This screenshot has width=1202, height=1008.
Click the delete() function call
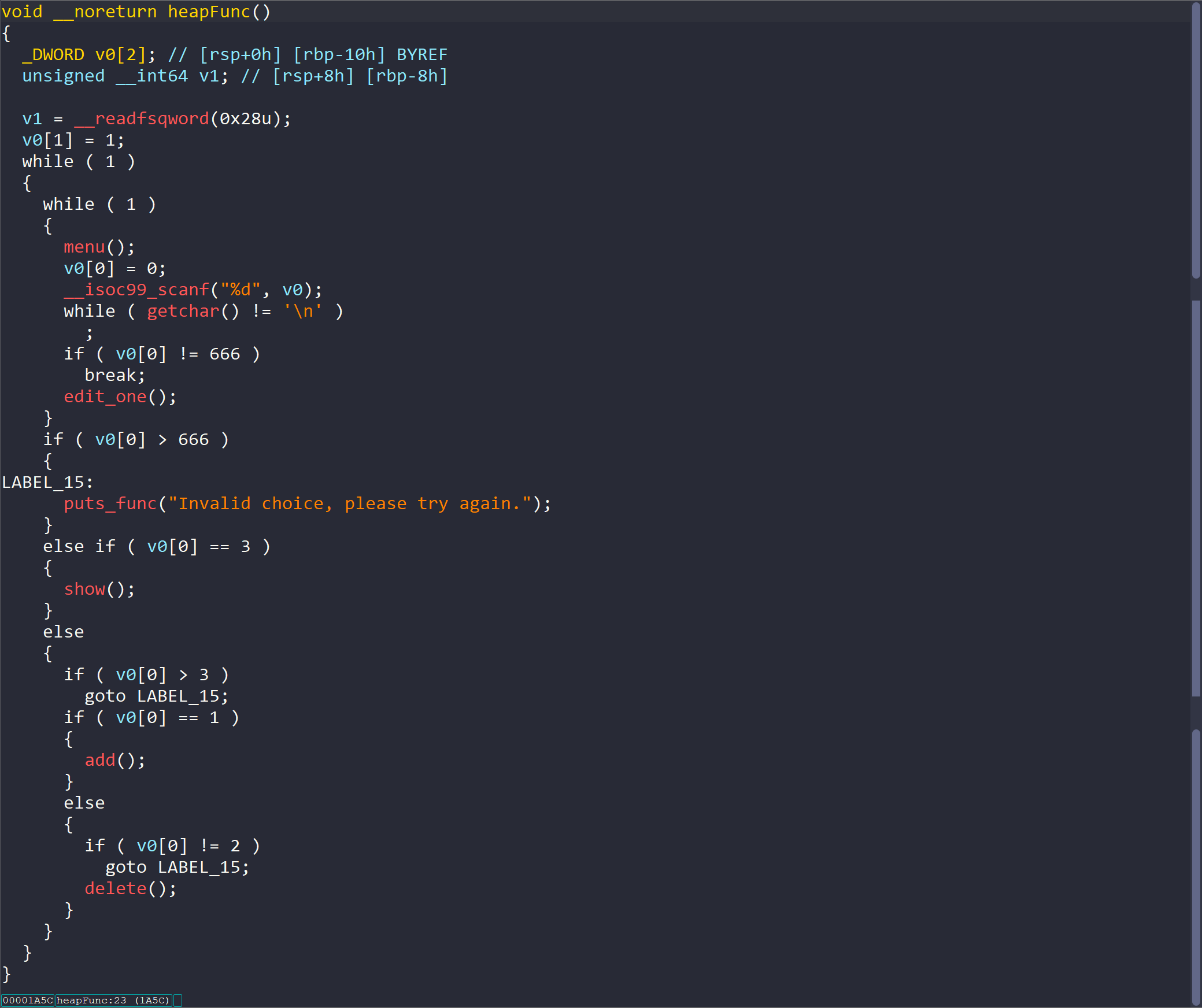(x=116, y=889)
